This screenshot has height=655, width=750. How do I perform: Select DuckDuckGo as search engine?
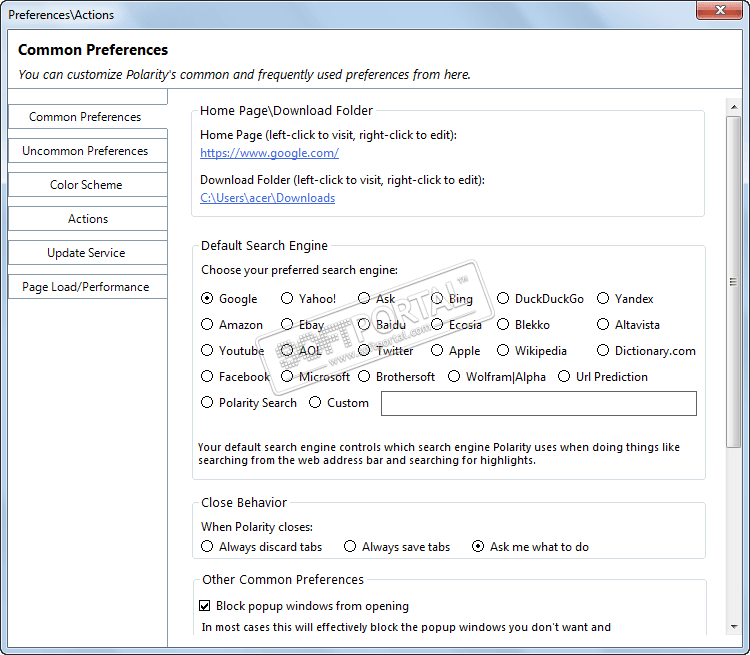click(504, 299)
